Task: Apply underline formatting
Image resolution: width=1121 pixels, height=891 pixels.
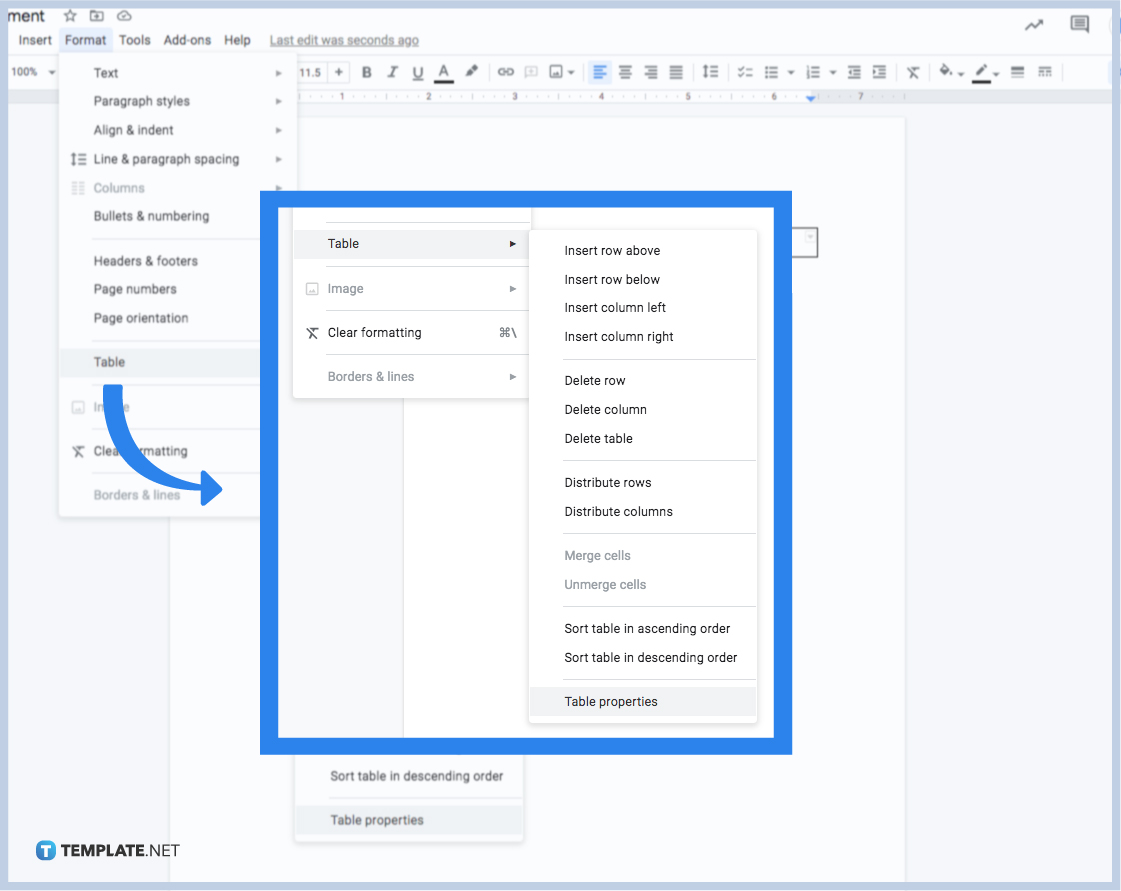Action: click(418, 72)
